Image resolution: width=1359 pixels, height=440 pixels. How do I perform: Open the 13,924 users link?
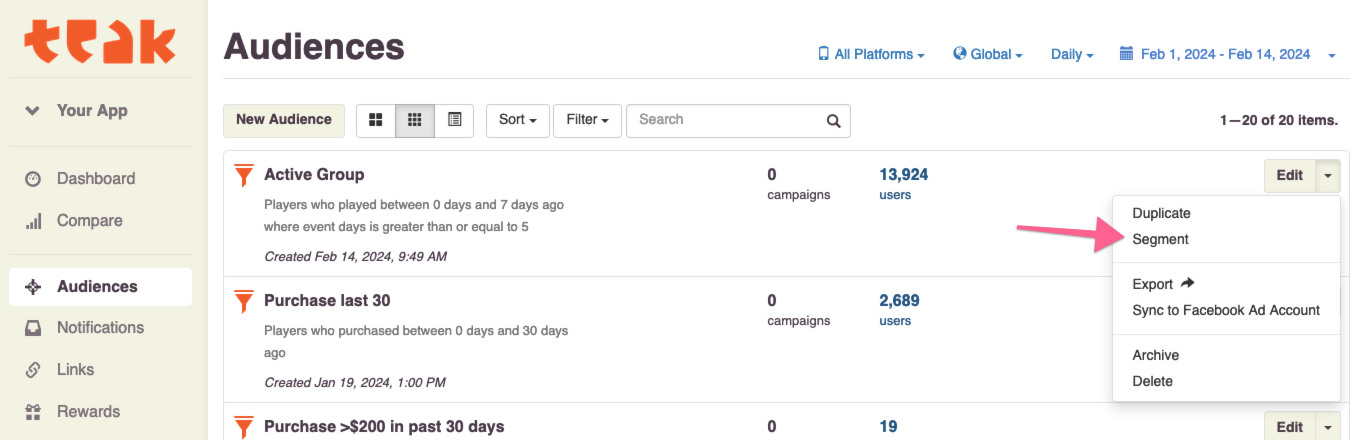[x=903, y=175]
